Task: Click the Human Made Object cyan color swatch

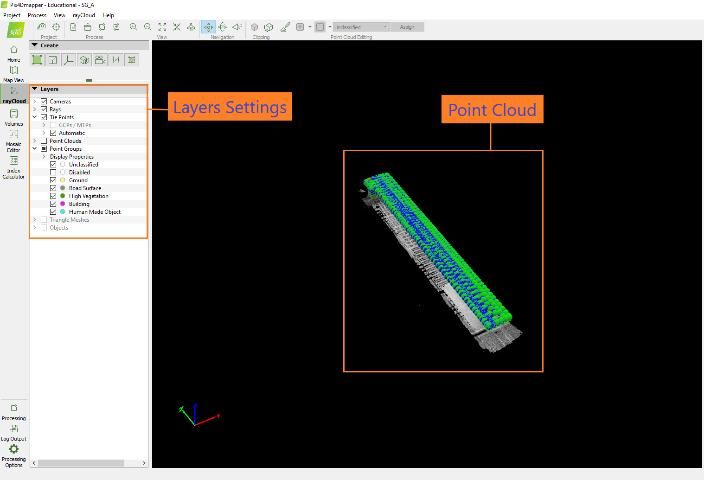Action: pyautogui.click(x=63, y=212)
